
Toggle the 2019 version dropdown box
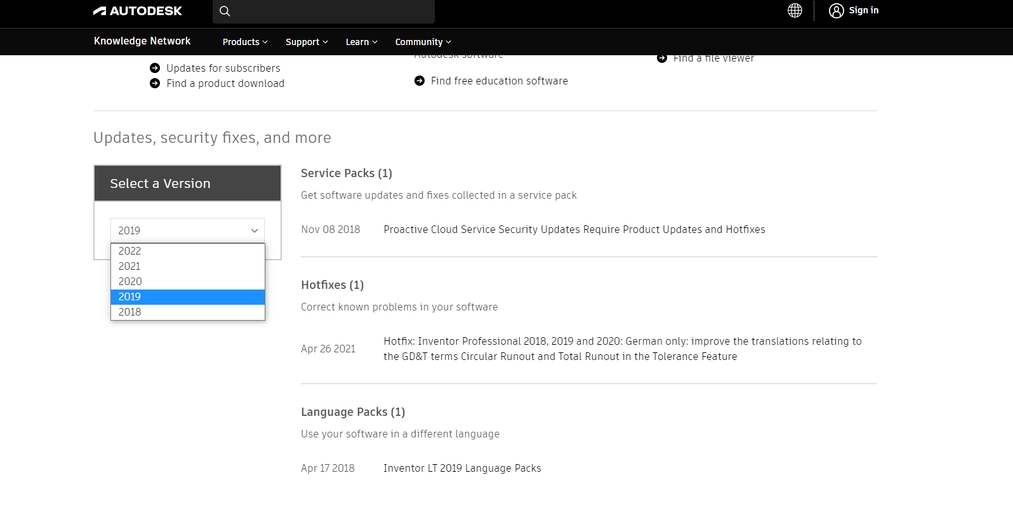coord(187,231)
